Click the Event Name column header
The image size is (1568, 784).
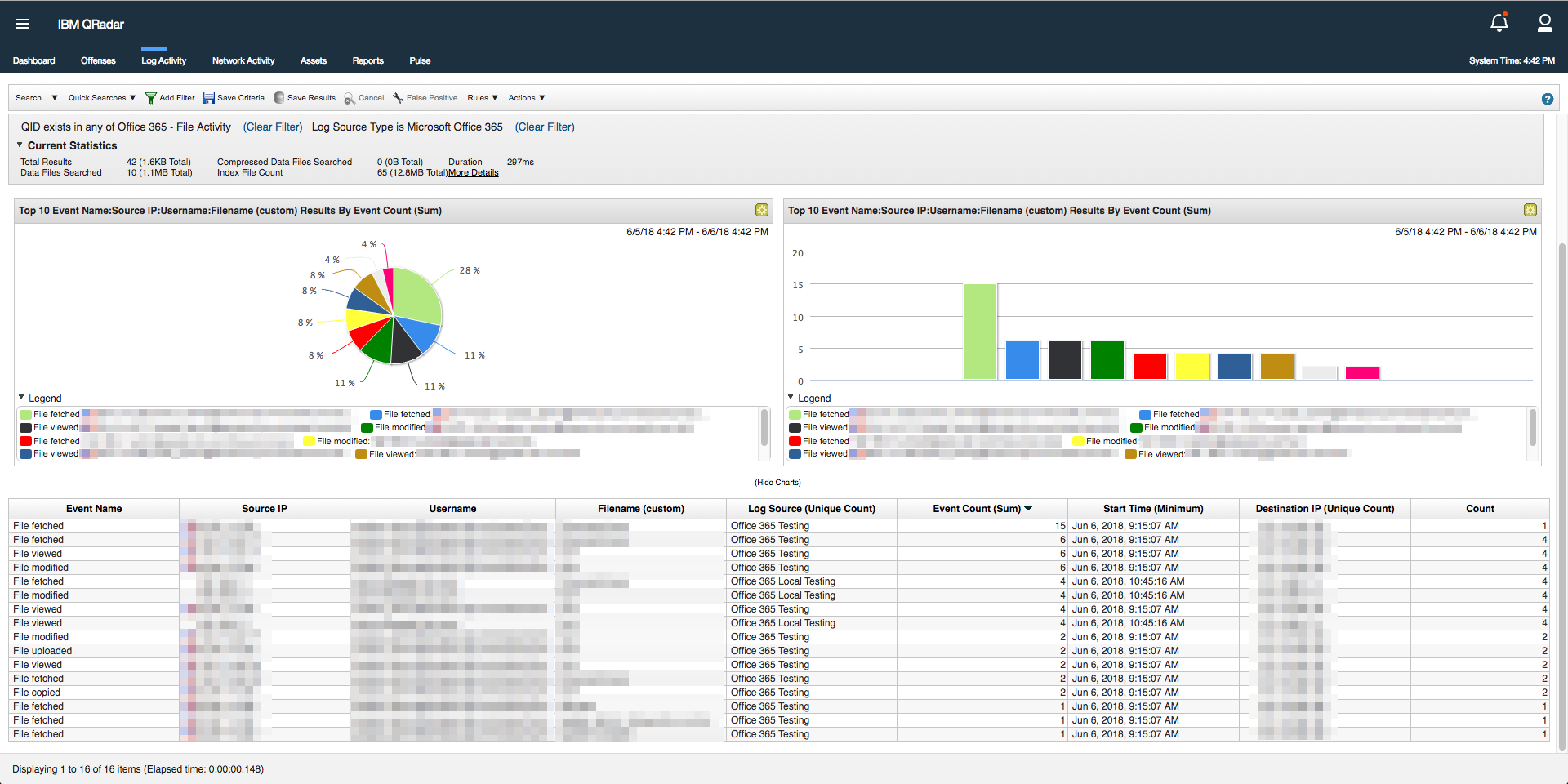[94, 509]
